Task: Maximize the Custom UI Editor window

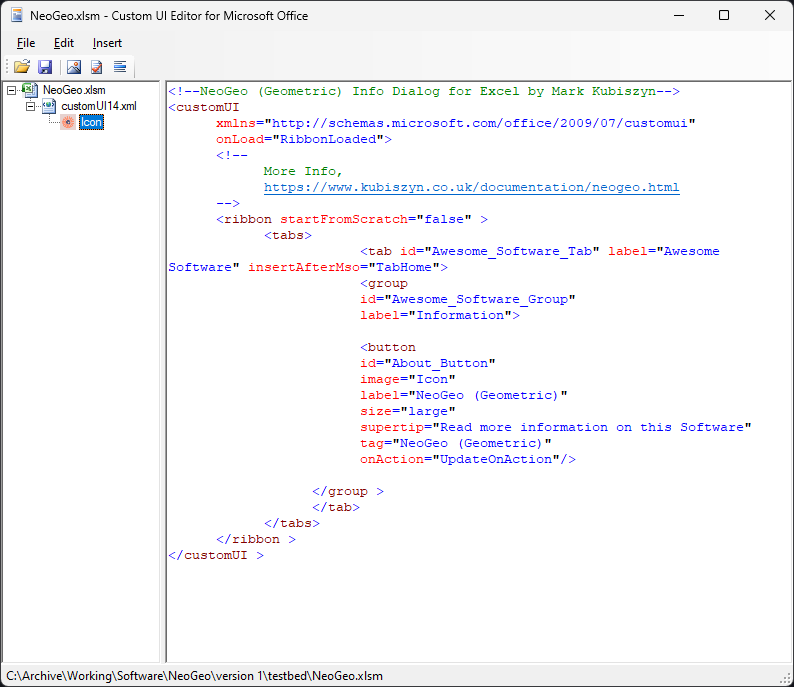Action: coord(723,16)
